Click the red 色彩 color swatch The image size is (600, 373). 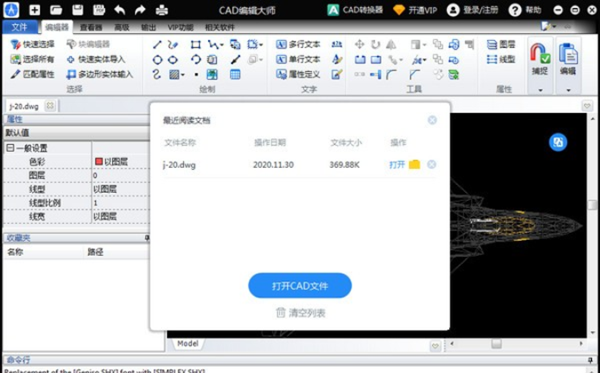click(99, 162)
